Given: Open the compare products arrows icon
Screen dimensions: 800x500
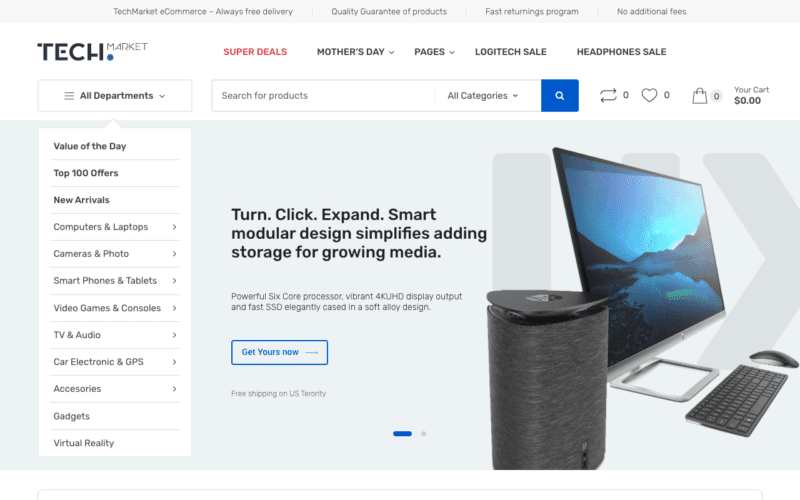Looking at the screenshot, I should pyautogui.click(x=608, y=95).
